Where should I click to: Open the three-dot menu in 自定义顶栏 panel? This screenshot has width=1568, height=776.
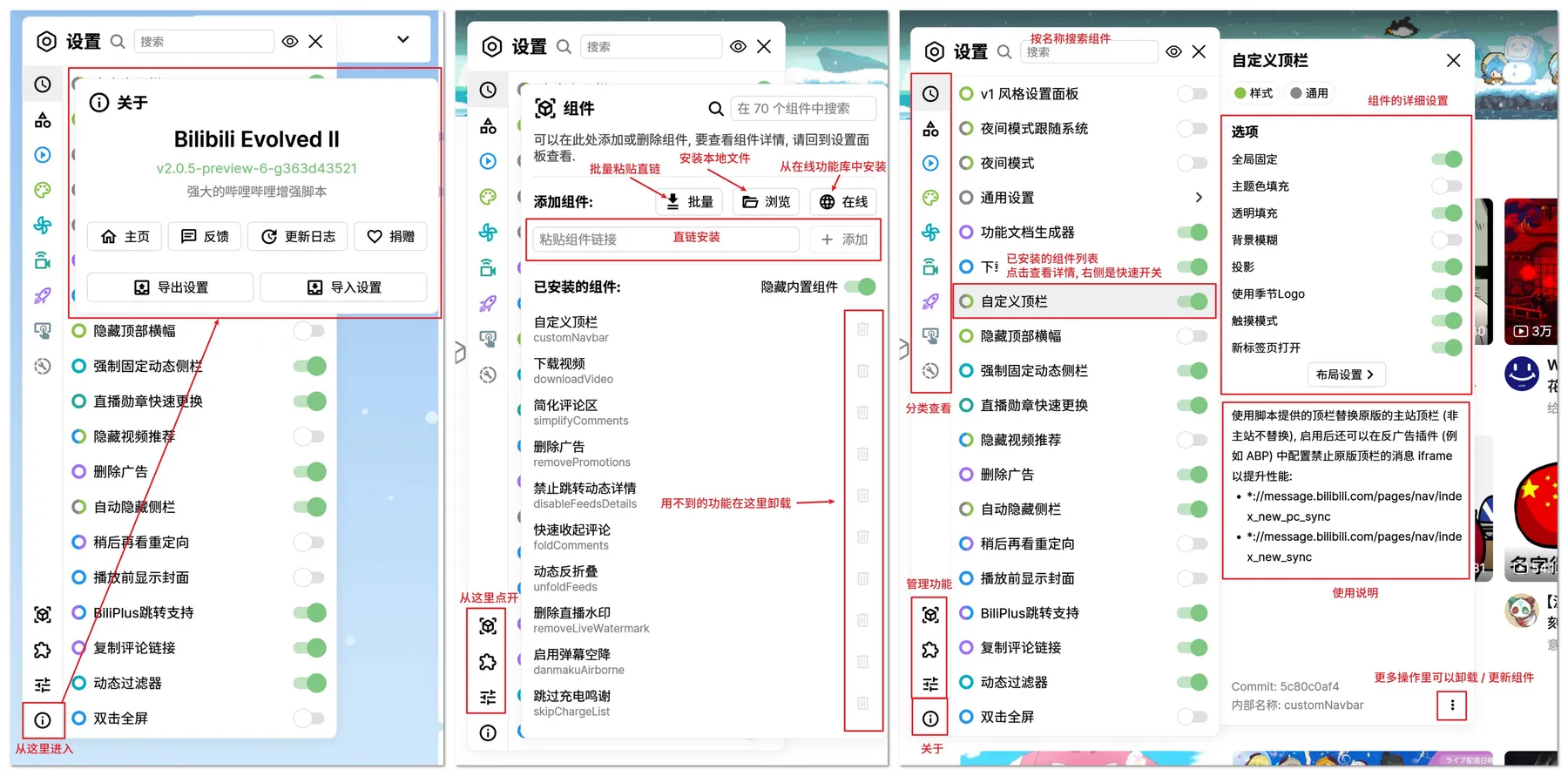(x=1451, y=705)
